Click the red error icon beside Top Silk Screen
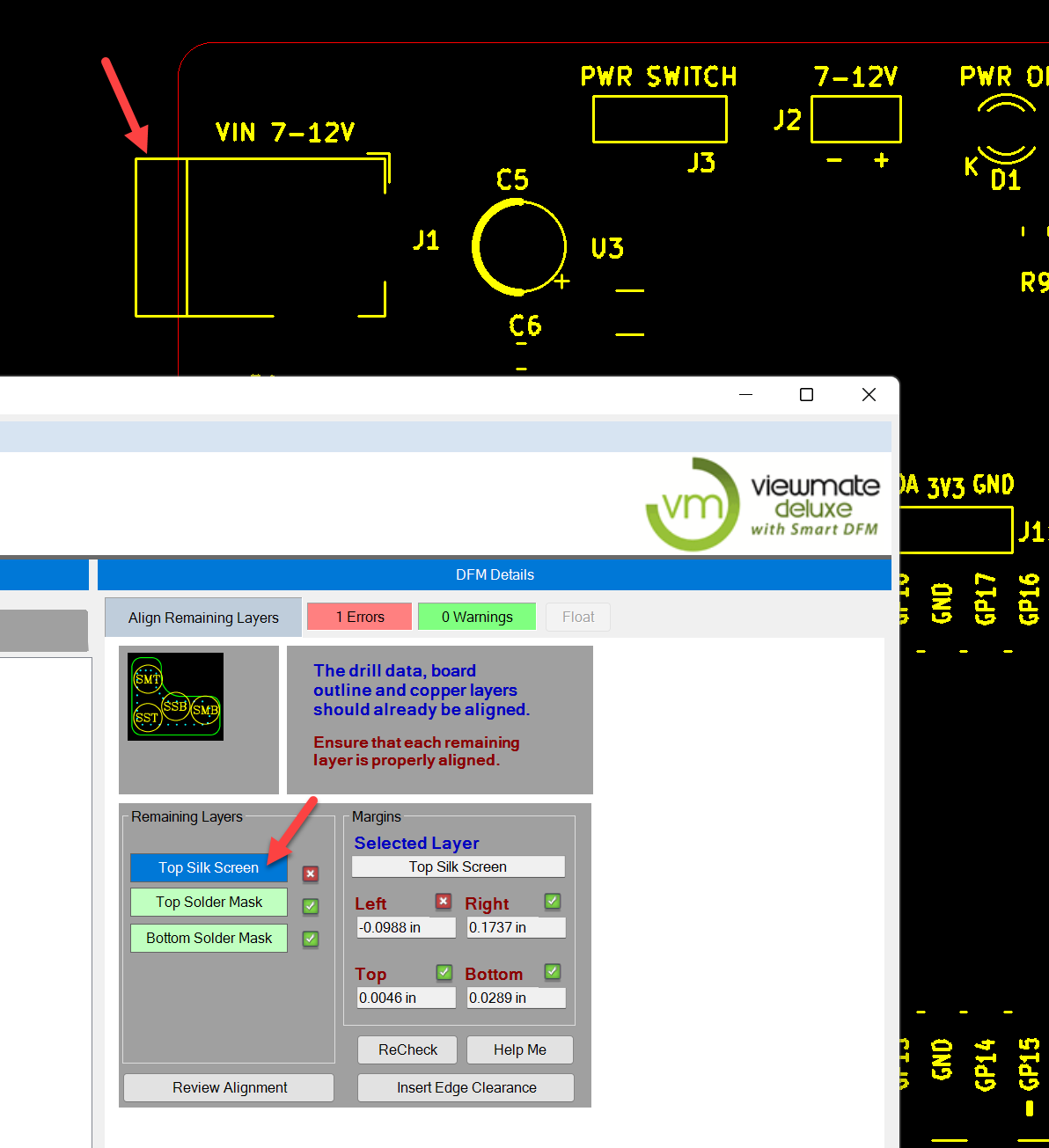1049x1148 pixels. point(311,874)
